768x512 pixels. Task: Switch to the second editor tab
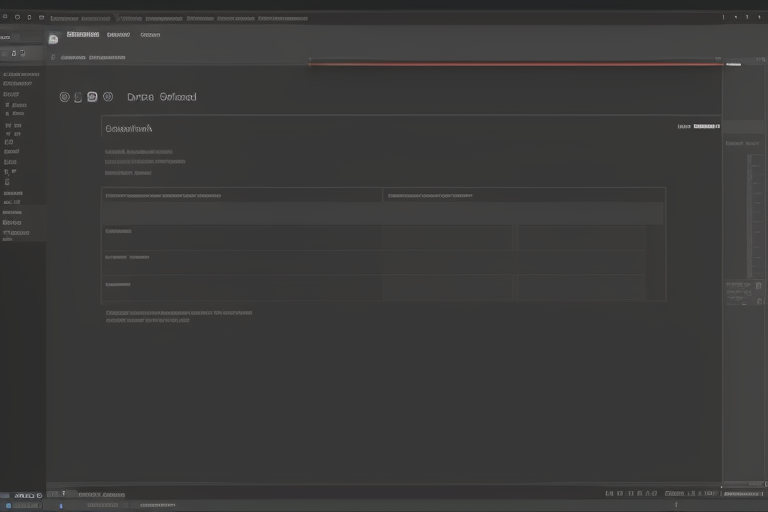tap(118, 35)
